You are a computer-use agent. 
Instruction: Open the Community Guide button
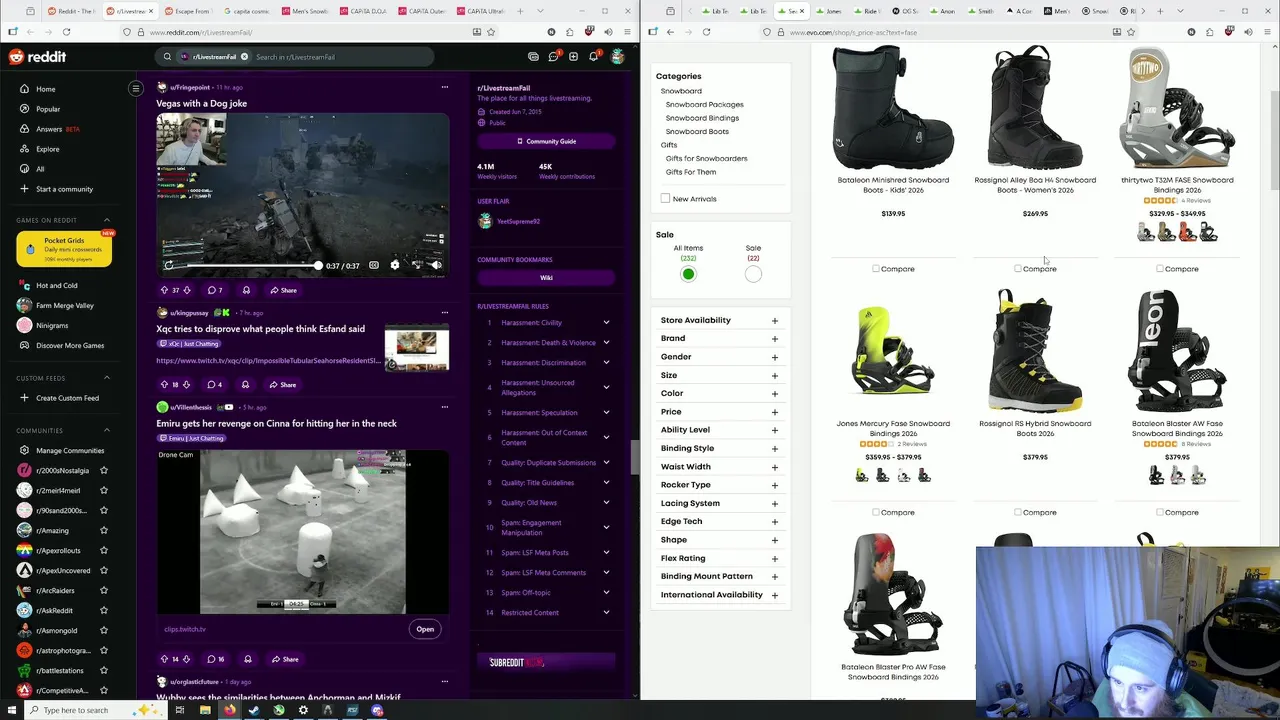pos(546,141)
